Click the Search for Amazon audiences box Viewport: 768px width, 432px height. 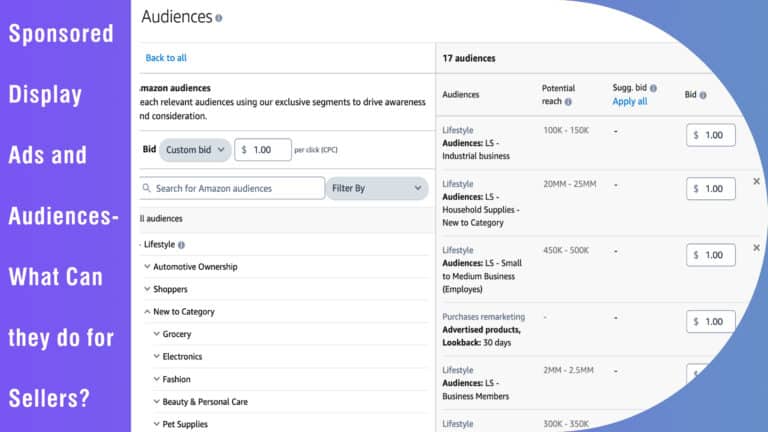pos(232,188)
